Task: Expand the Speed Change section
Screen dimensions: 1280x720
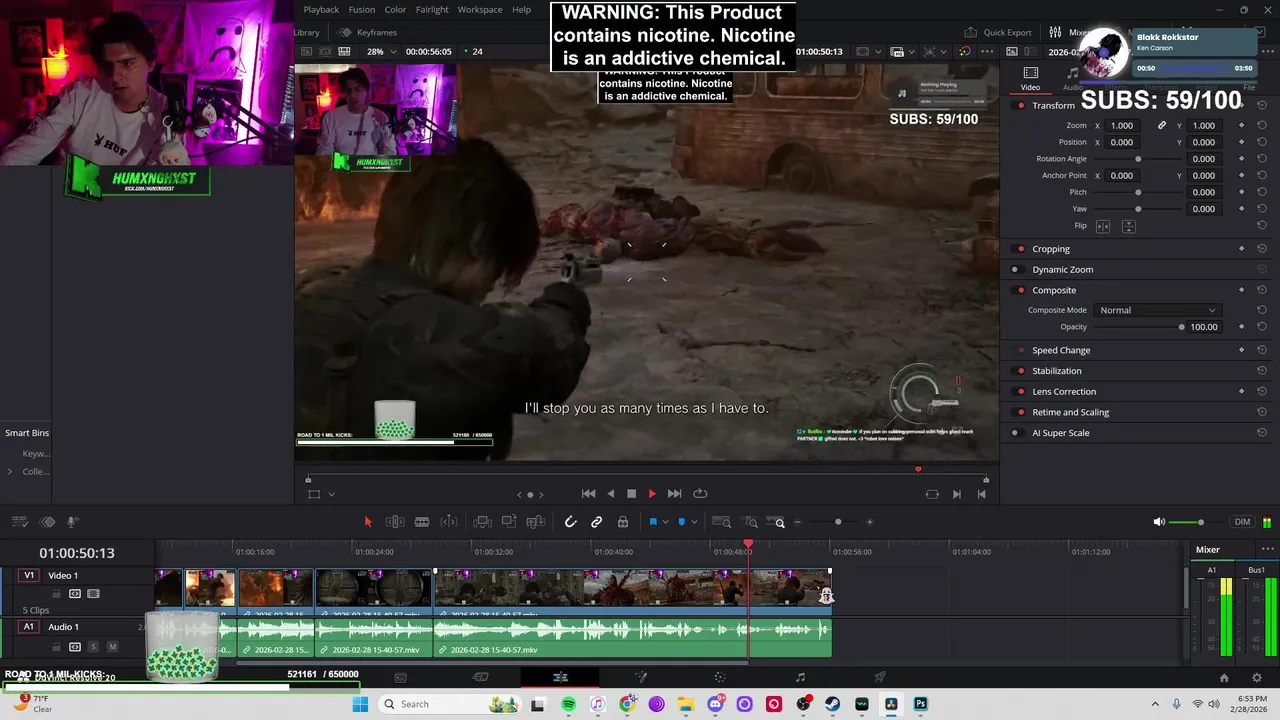Action: tap(1061, 351)
